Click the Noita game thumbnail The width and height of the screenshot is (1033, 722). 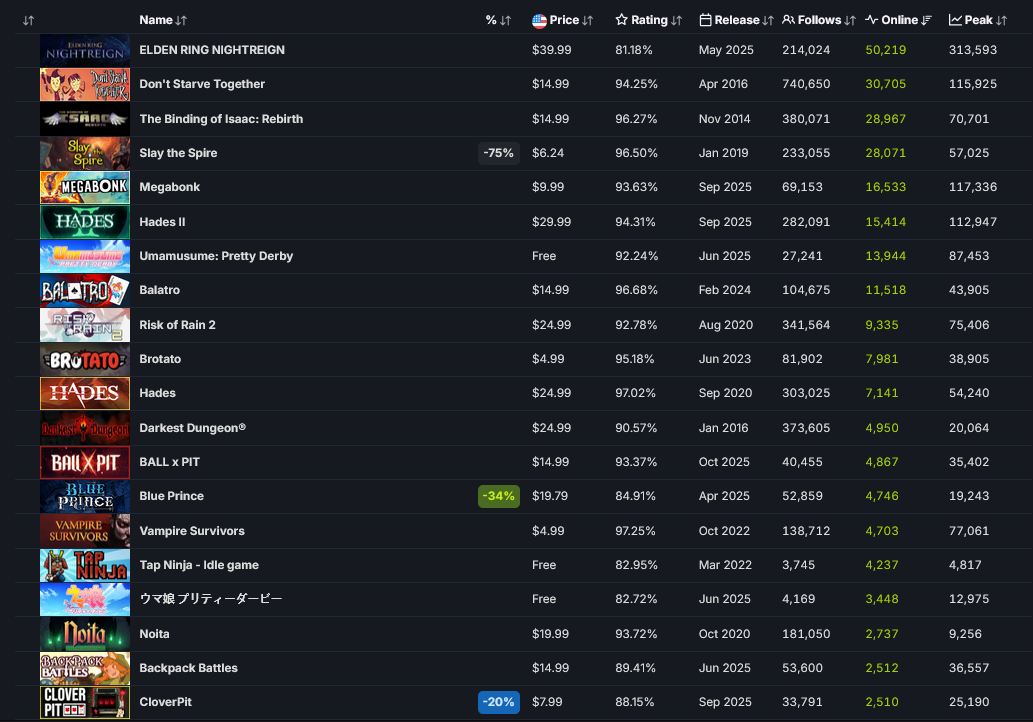point(85,634)
